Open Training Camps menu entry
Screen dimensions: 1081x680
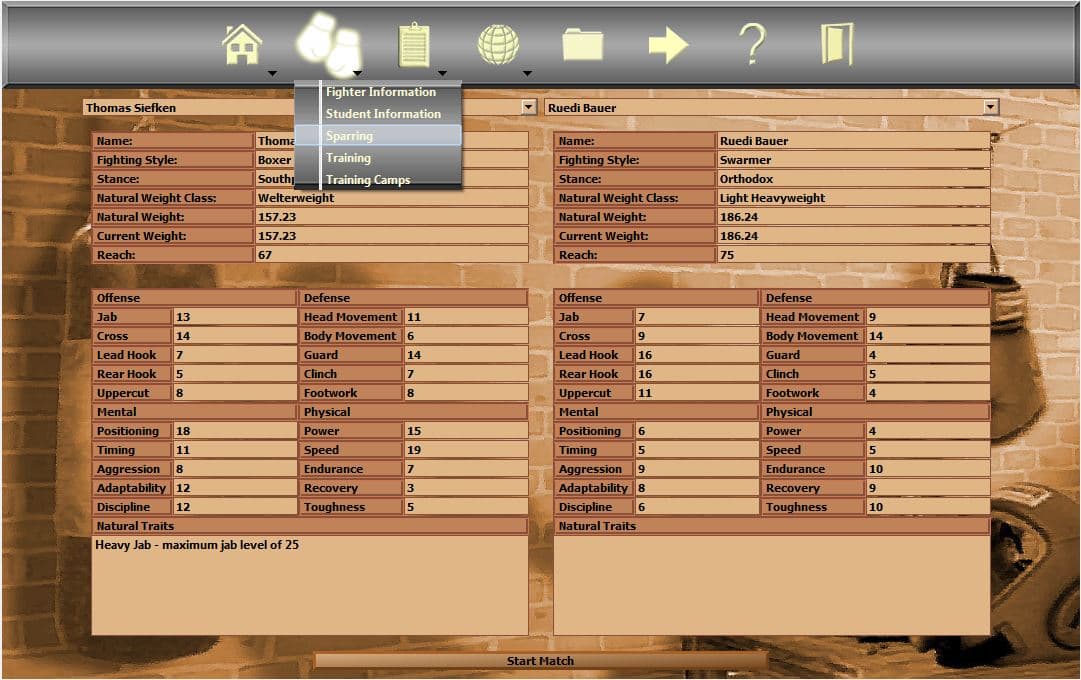[368, 180]
